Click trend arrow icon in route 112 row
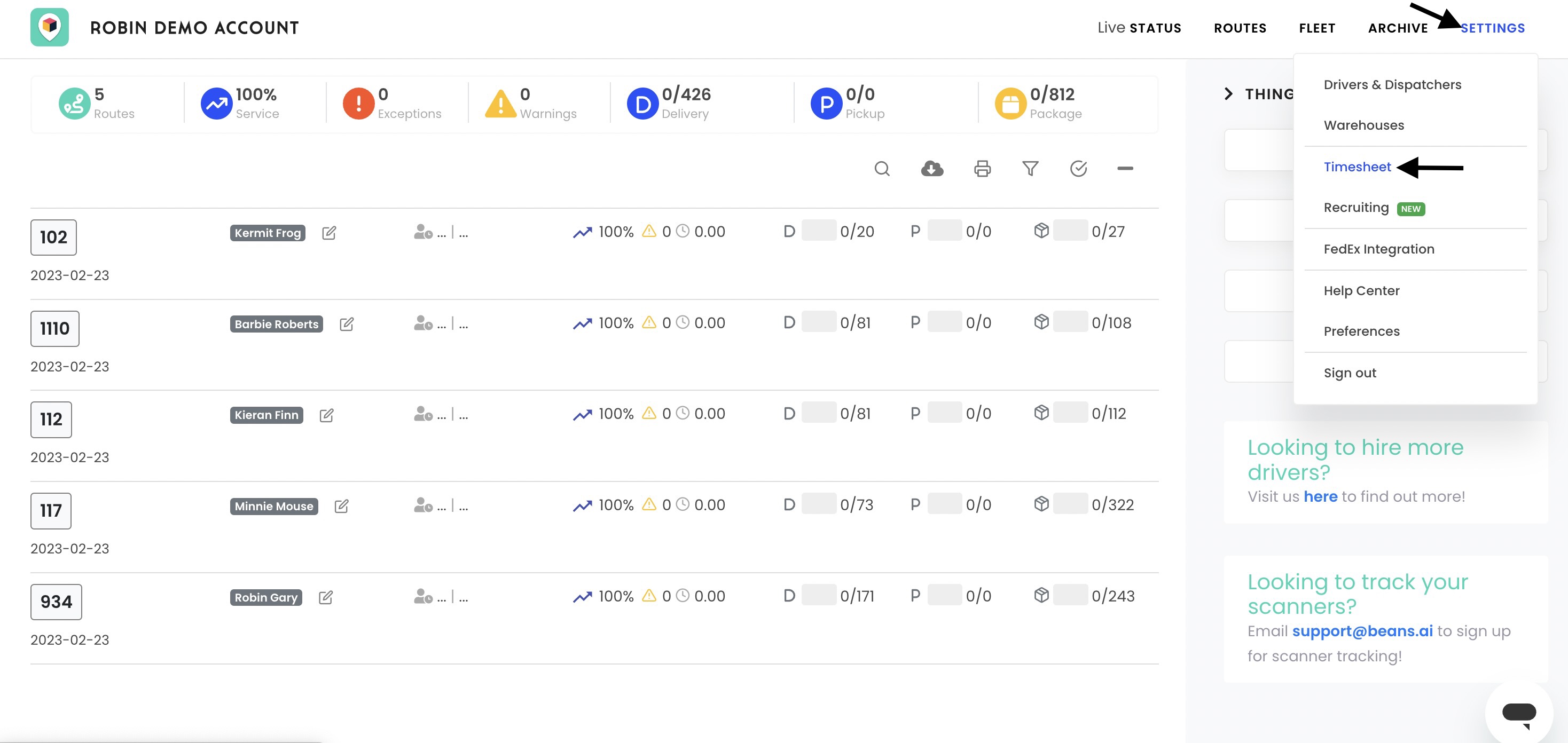This screenshot has width=1568, height=743. [582, 414]
